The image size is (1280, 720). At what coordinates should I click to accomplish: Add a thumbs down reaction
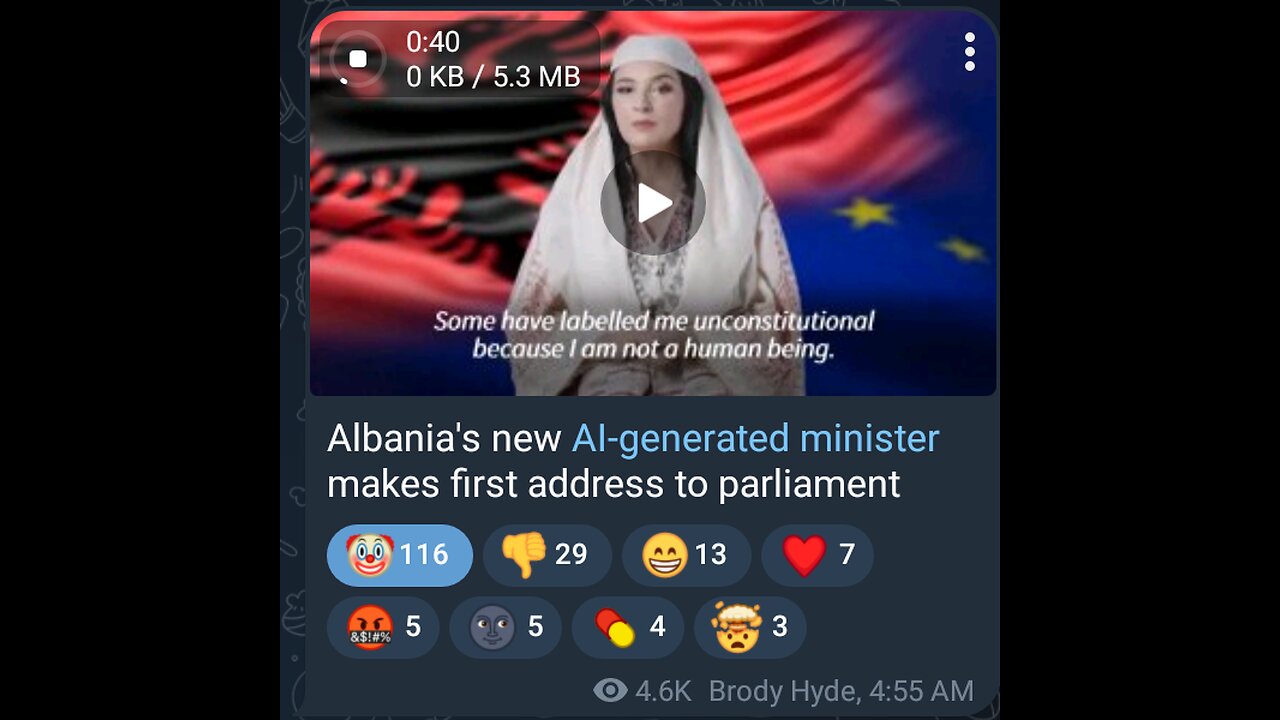[x=547, y=555]
